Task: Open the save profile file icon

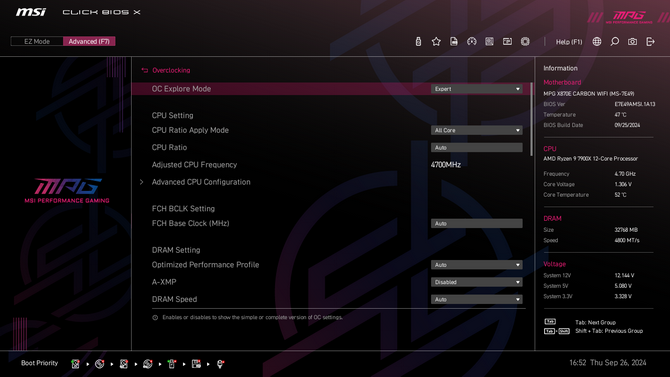Action: [x=454, y=41]
